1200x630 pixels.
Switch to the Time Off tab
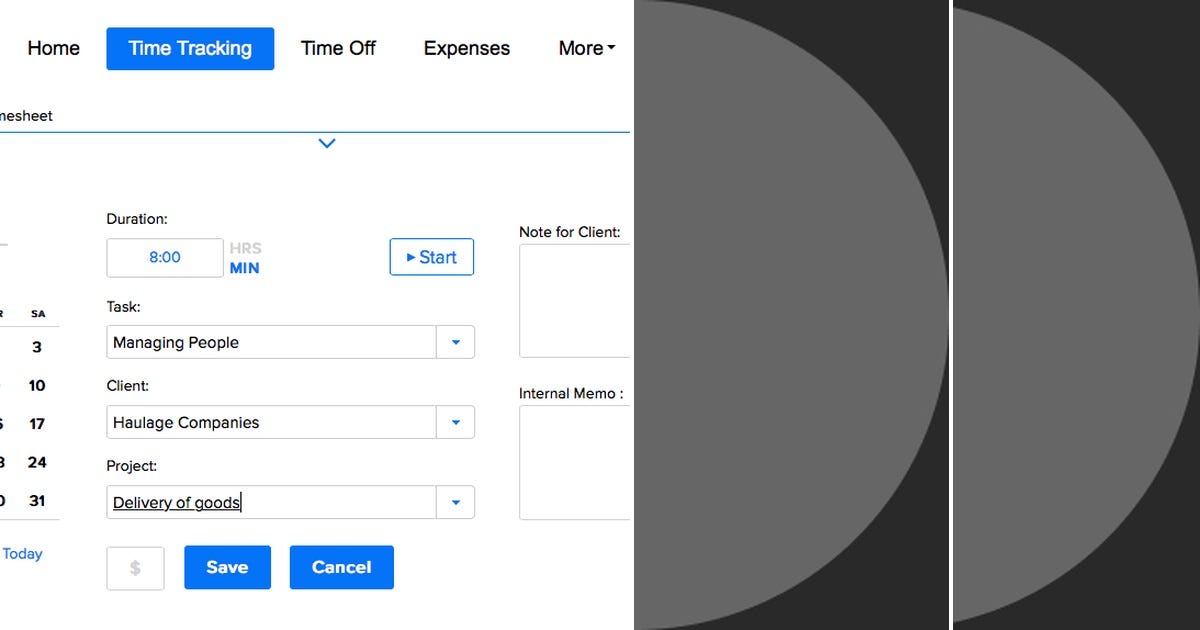[x=338, y=48]
